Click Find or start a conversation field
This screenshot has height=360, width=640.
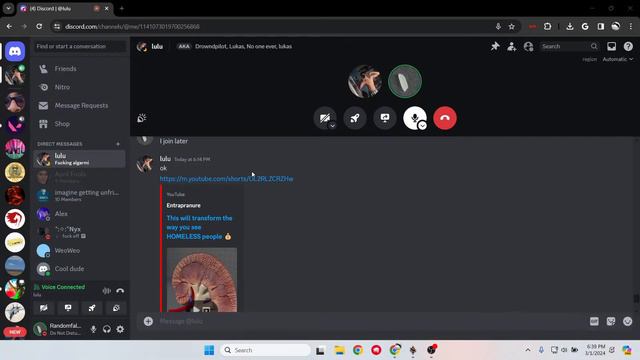tap(79, 47)
